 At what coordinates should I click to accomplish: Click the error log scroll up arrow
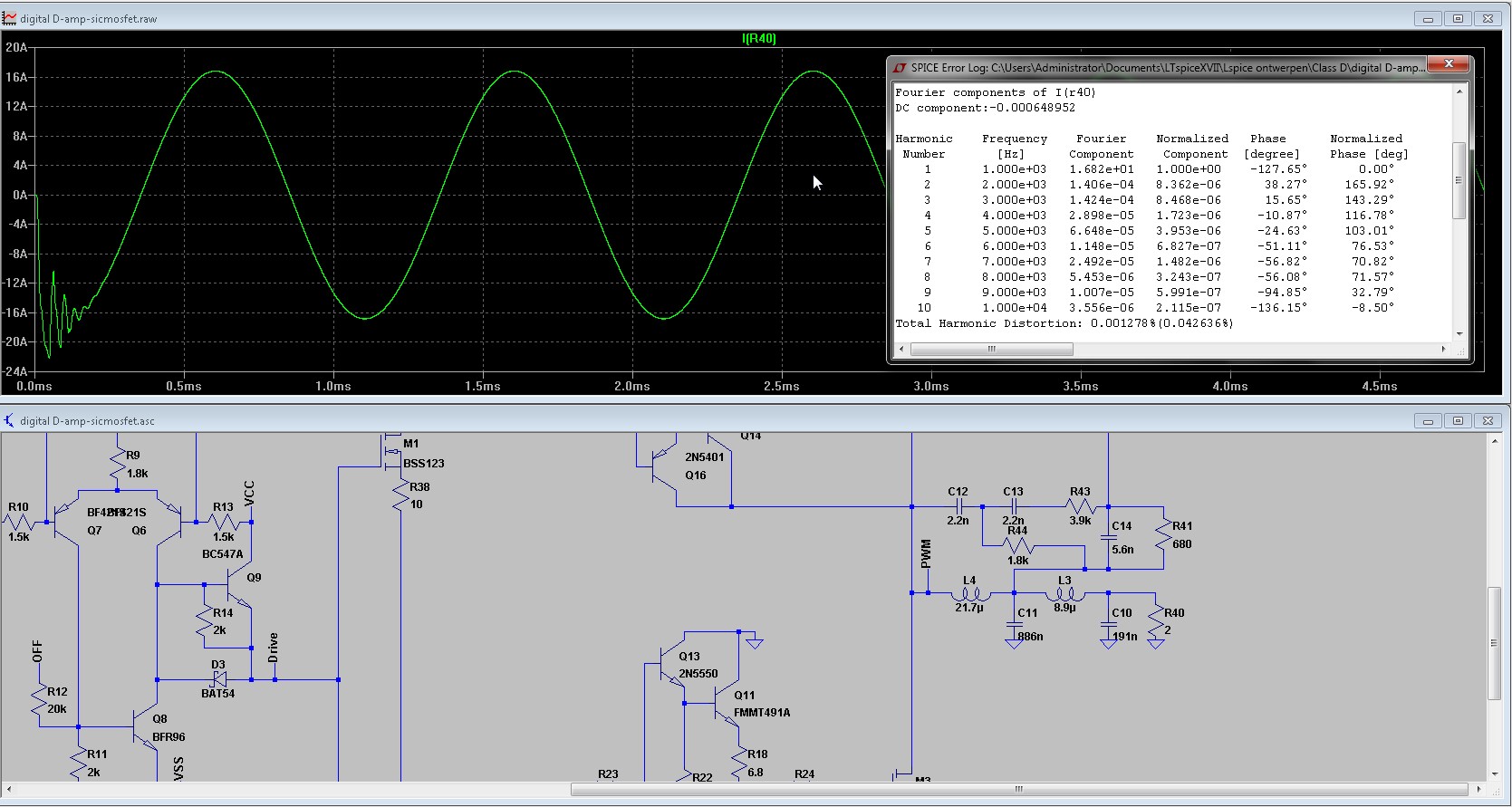tap(1459, 91)
